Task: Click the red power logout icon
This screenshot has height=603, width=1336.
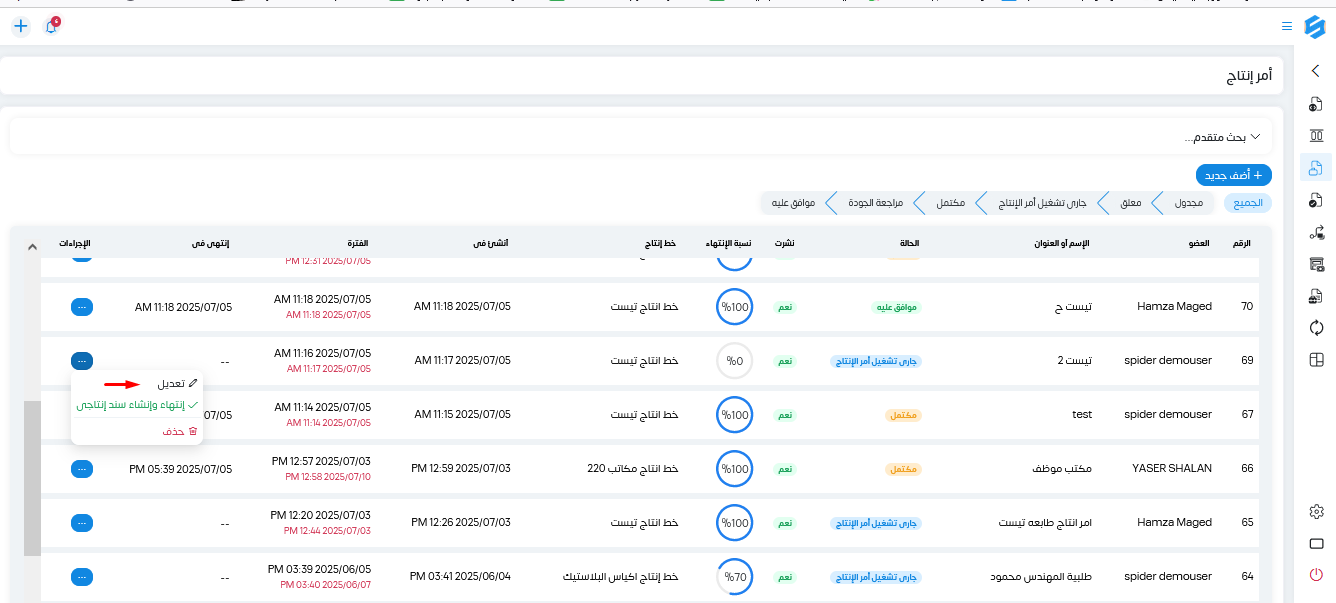Action: [x=1316, y=575]
